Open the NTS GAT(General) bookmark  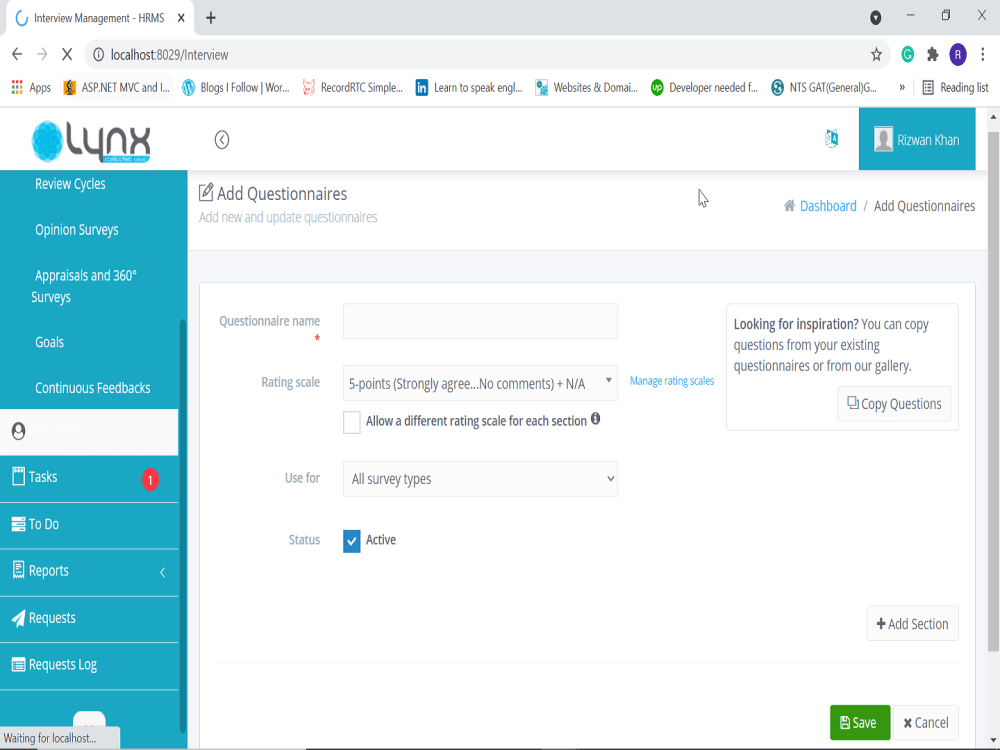(x=823, y=87)
